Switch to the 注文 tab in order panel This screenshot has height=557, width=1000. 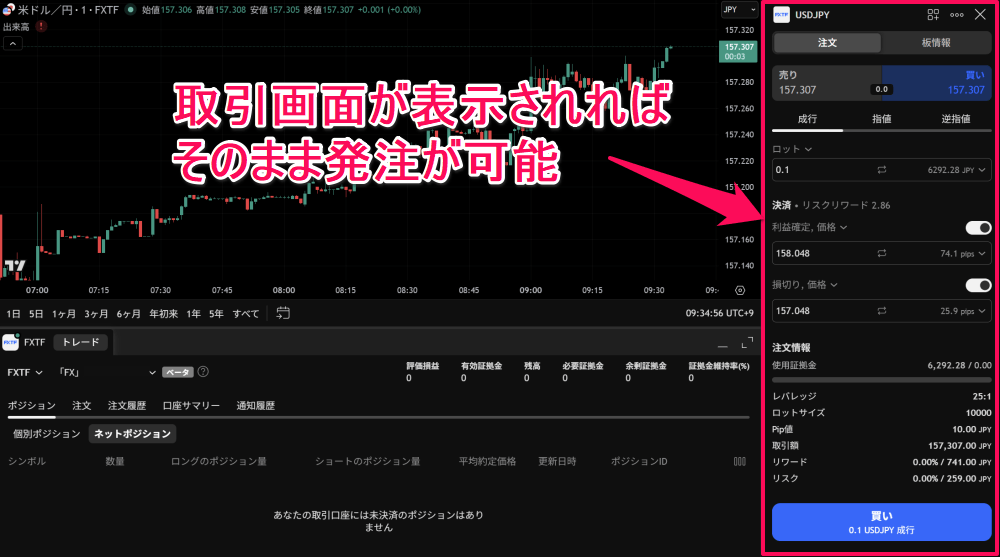827,43
